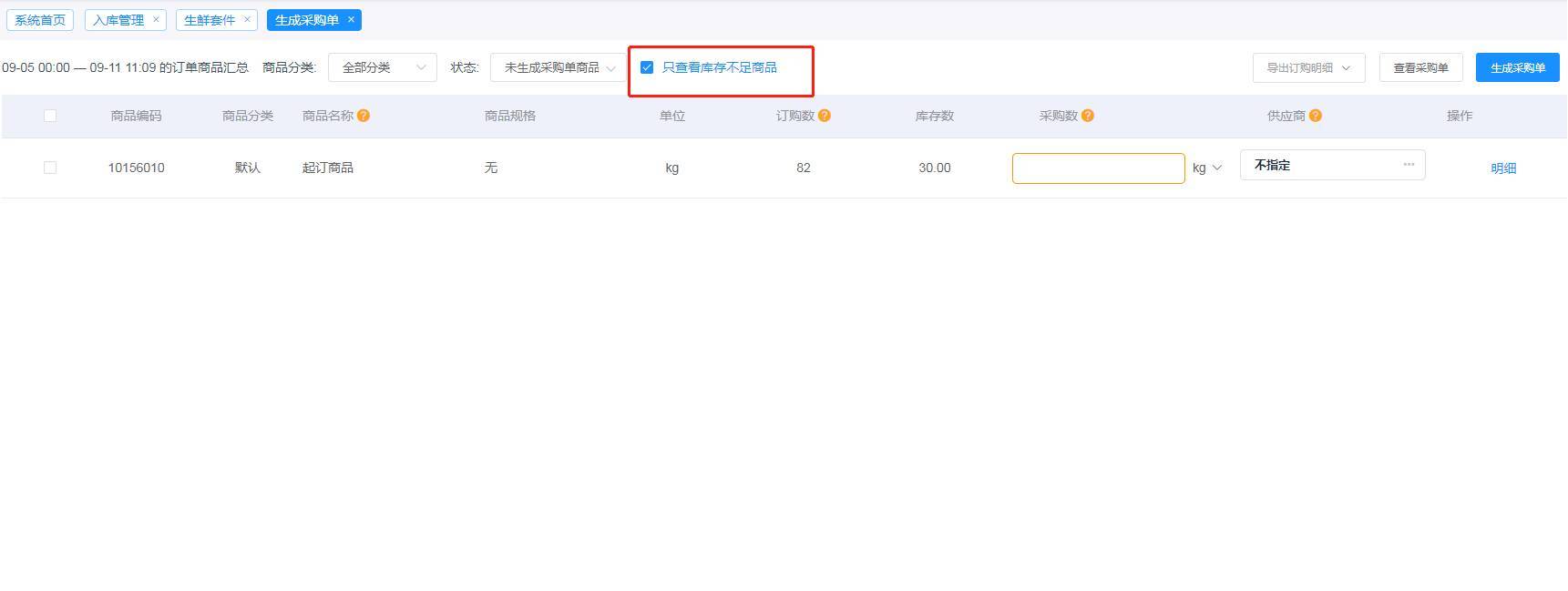Tick the select-all checkbox in table header

pos(50,116)
